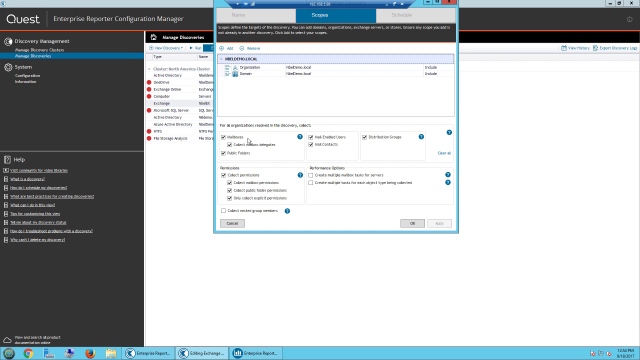Click the Help question mark icon in sidebar
This screenshot has height=360, width=640.
pyautogui.click(x=7, y=160)
